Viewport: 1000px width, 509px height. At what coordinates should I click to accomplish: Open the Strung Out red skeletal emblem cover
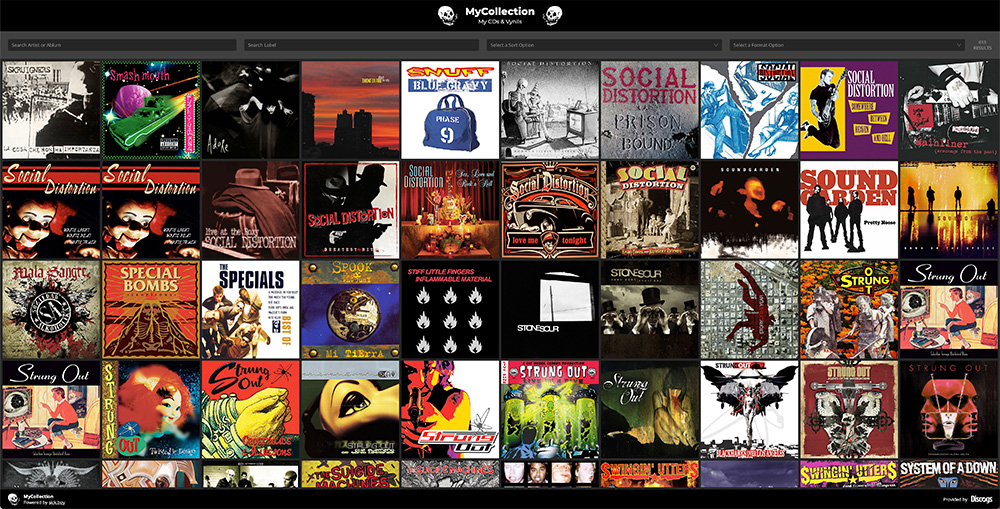coord(849,409)
